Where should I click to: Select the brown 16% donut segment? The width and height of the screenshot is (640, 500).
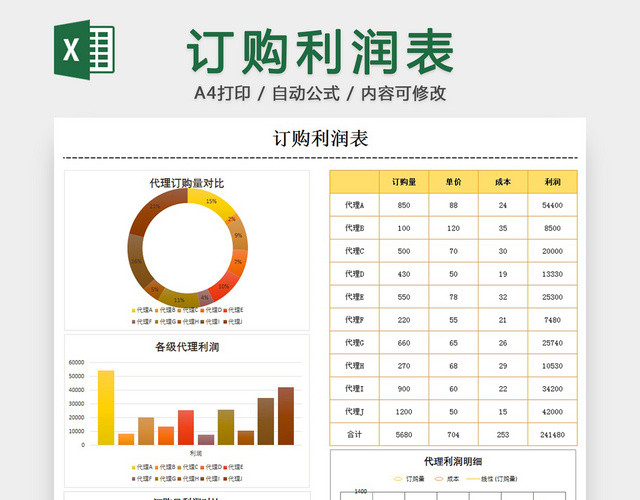tap(136, 260)
